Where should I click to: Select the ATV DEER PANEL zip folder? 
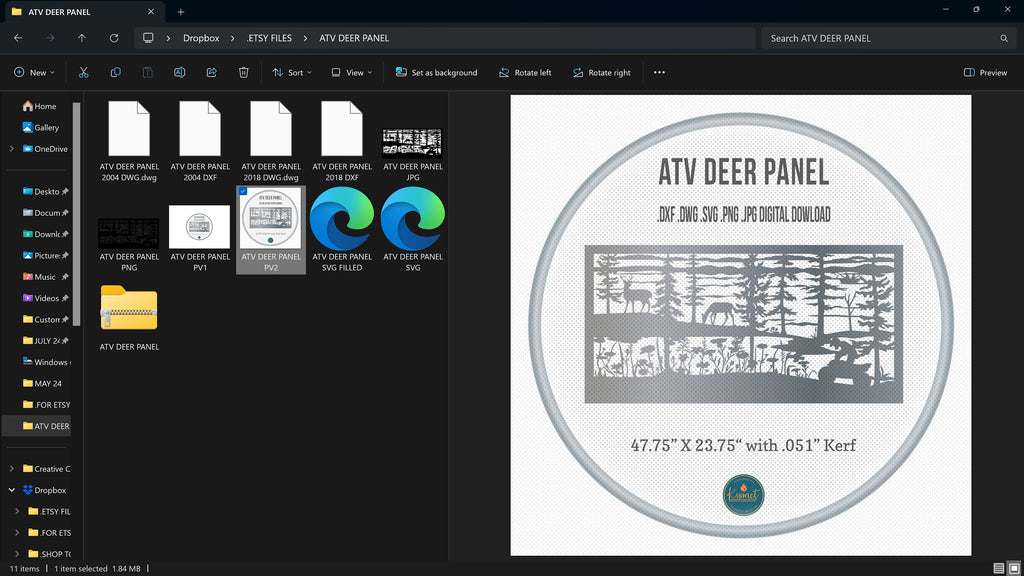point(129,318)
